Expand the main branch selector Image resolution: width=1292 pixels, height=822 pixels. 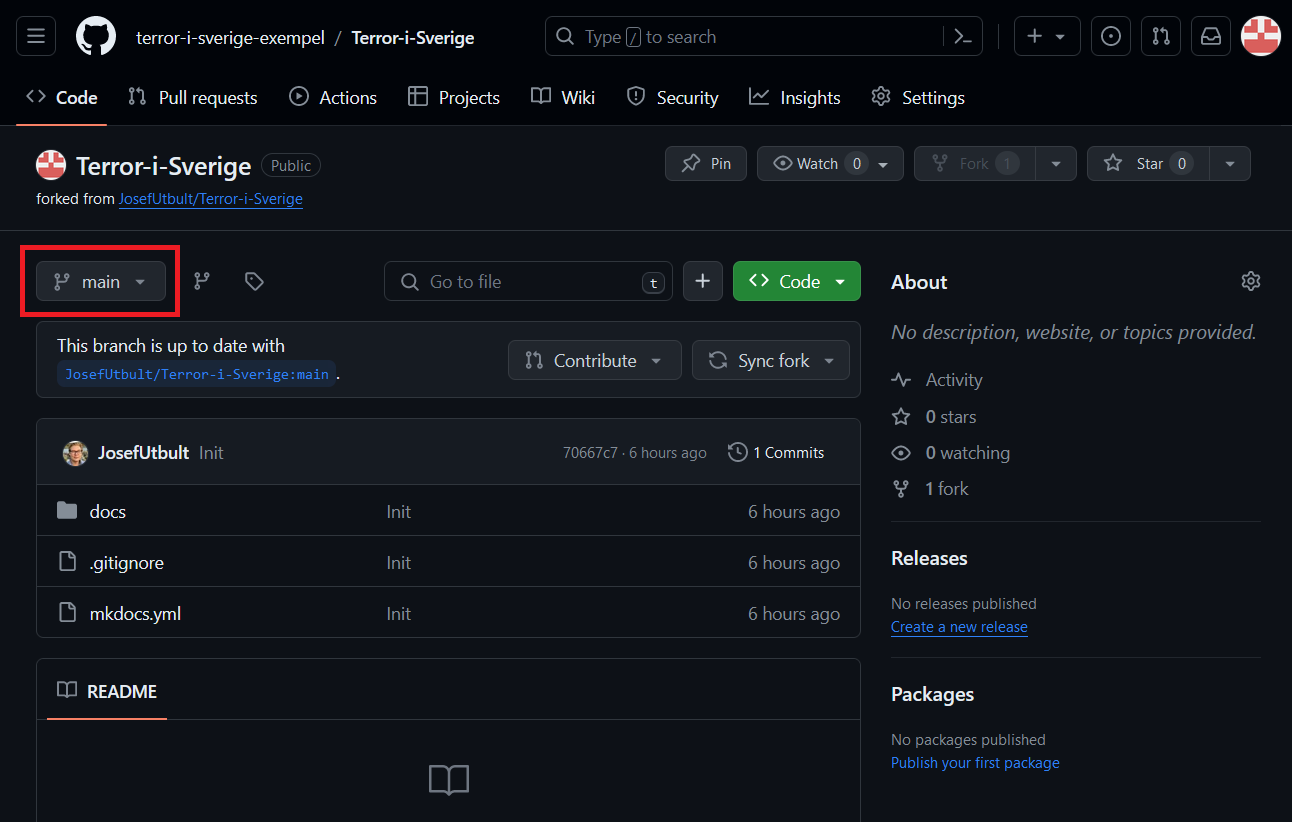click(101, 282)
